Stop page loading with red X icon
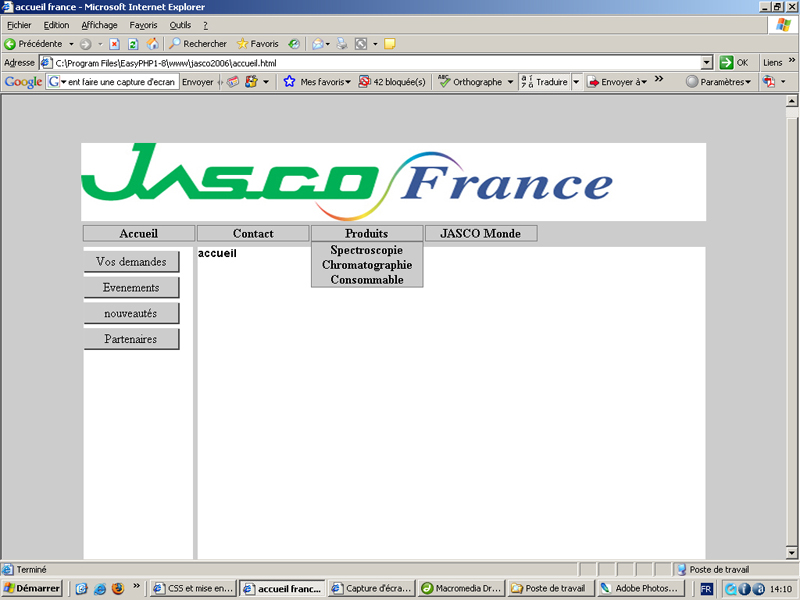The height and width of the screenshot is (600, 800). pyautogui.click(x=115, y=44)
